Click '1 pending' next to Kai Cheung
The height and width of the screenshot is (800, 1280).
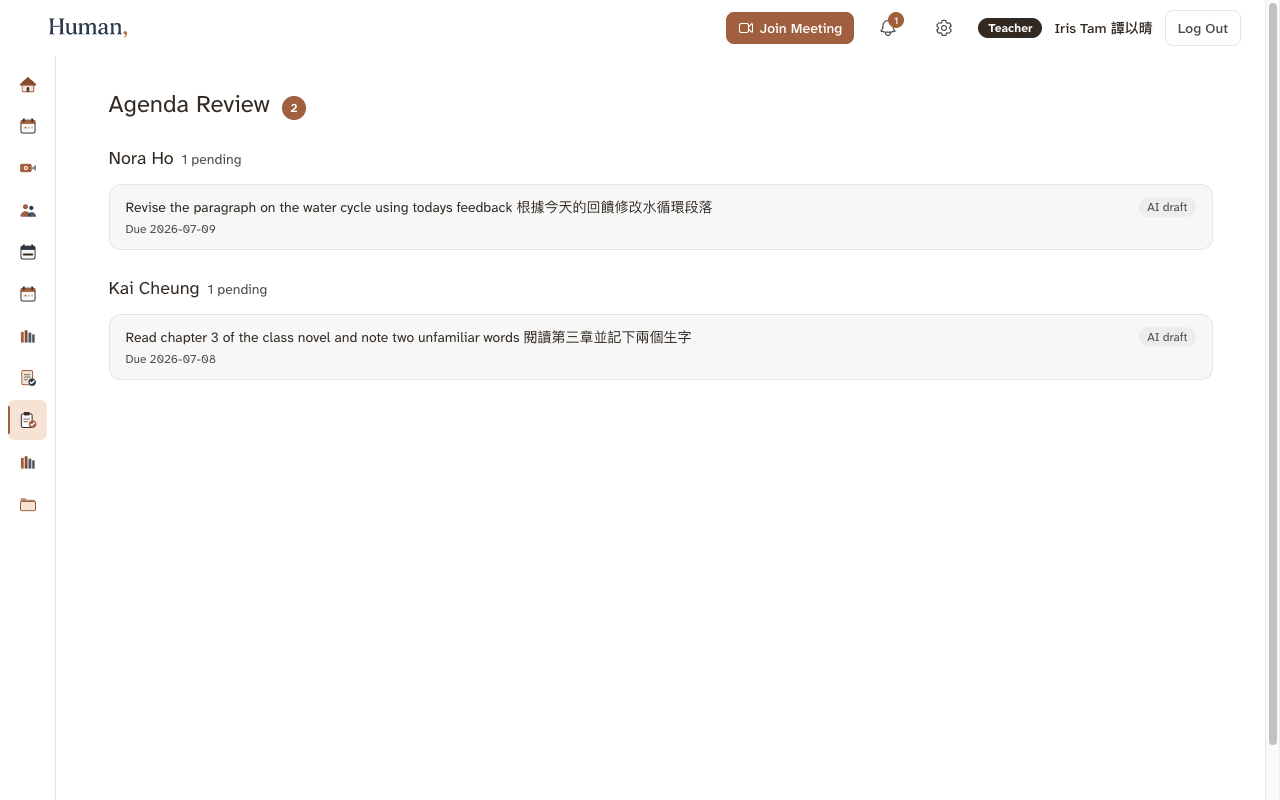pyautogui.click(x=237, y=289)
